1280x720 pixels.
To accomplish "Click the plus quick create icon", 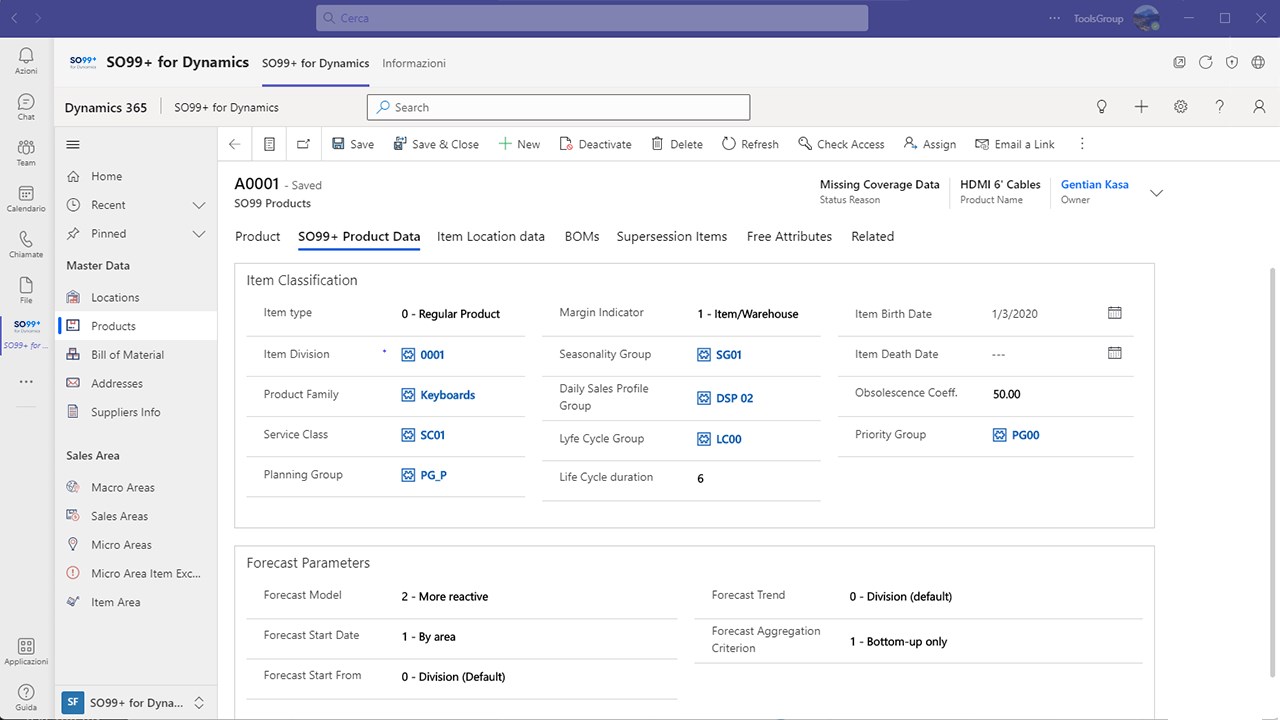I will [1141, 107].
